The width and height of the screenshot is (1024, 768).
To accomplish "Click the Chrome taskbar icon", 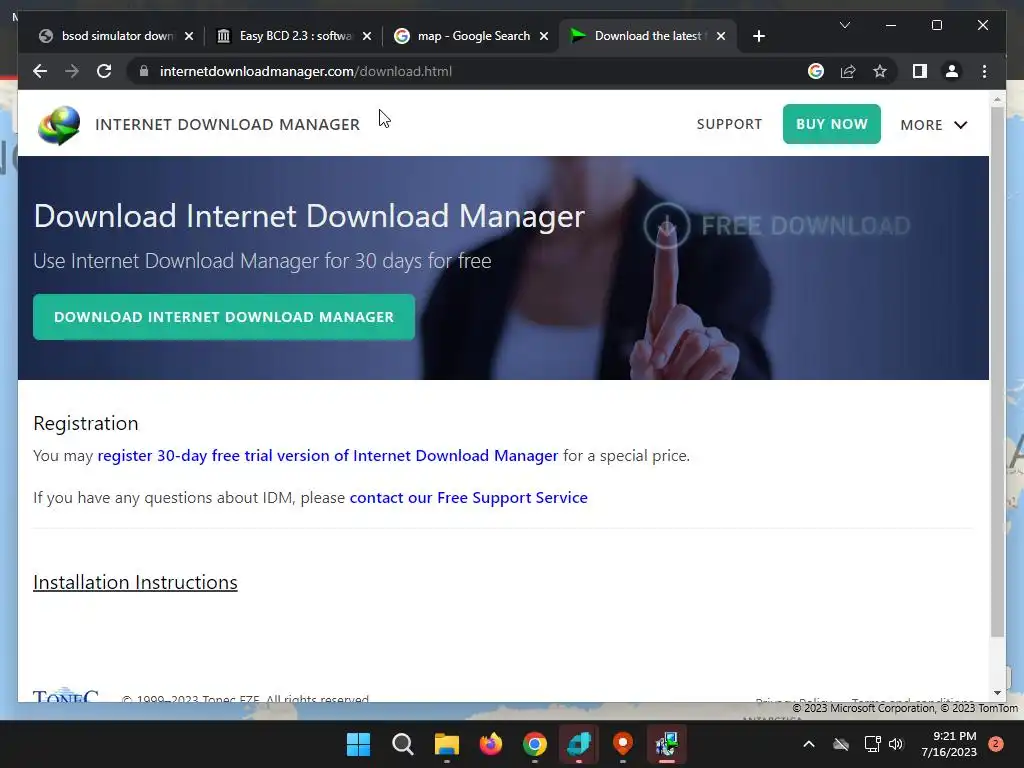I will click(535, 744).
